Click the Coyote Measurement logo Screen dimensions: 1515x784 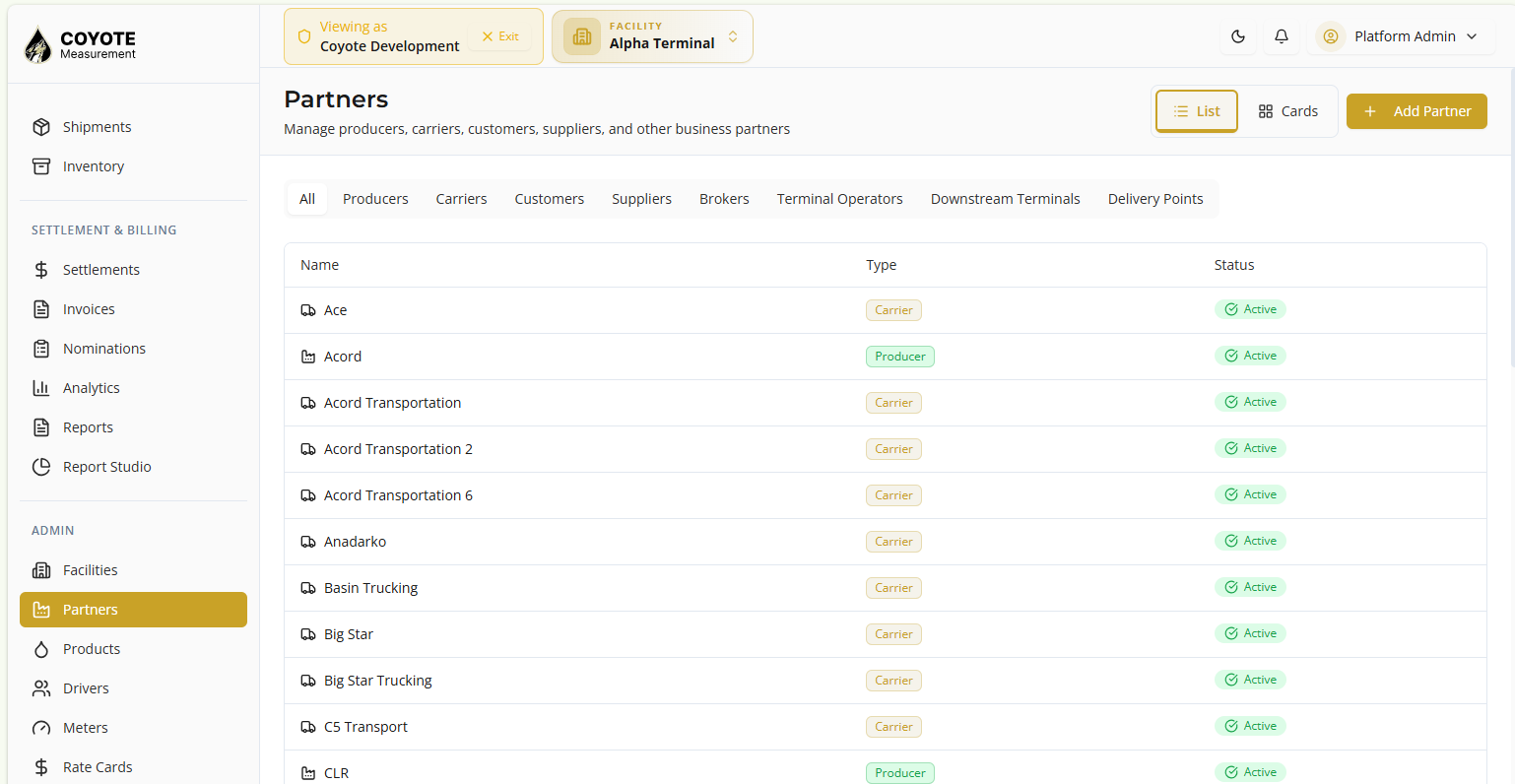[79, 44]
